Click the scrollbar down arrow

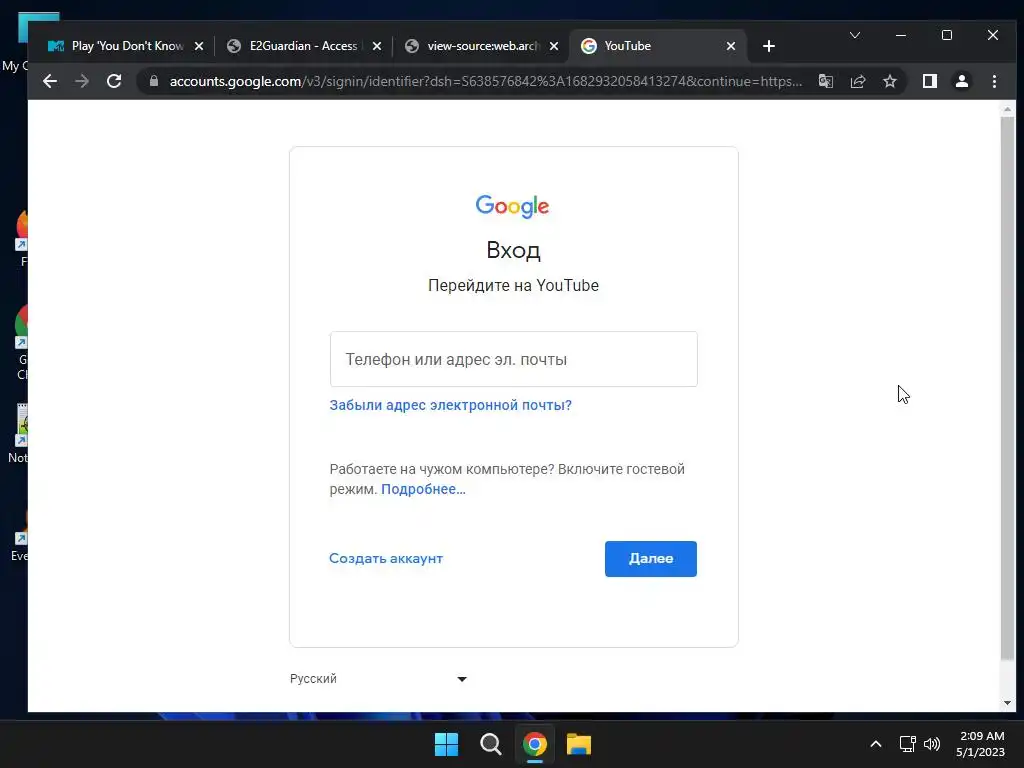pyautogui.click(x=1007, y=703)
